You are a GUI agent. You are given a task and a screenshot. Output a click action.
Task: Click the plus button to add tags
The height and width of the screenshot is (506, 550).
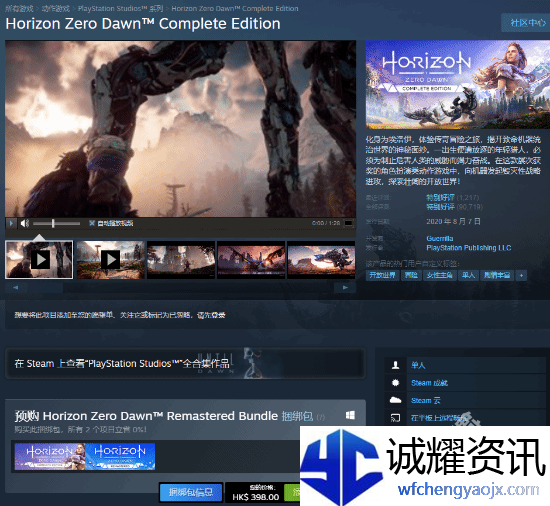(x=521, y=276)
